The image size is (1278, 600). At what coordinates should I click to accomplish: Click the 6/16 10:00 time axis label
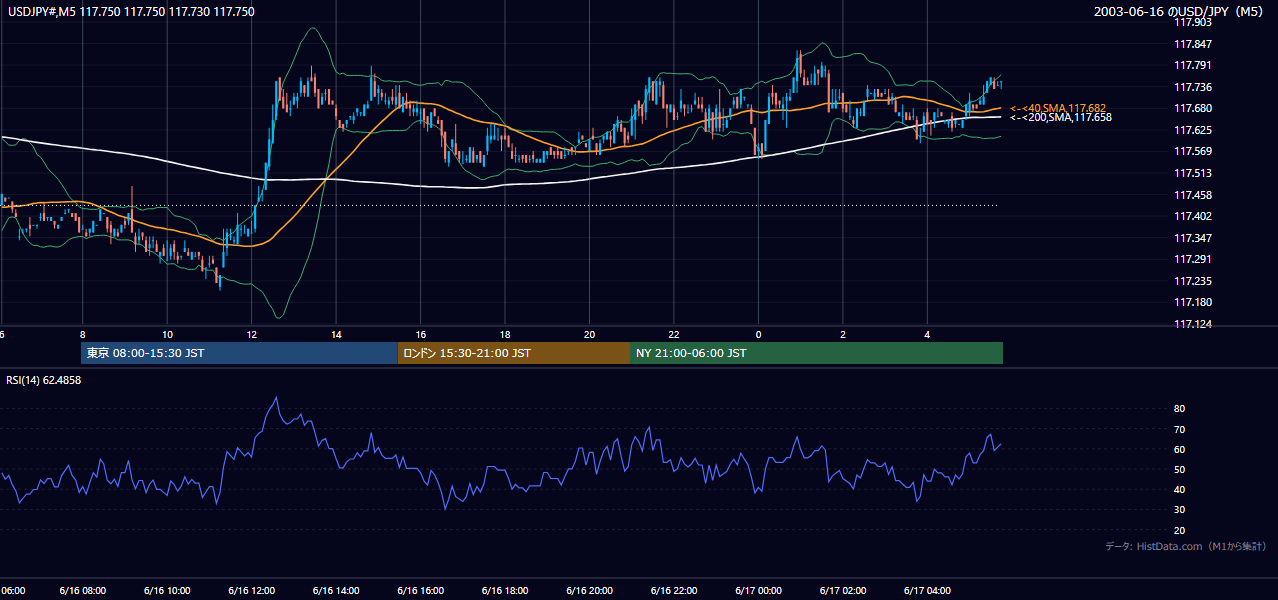[167, 591]
